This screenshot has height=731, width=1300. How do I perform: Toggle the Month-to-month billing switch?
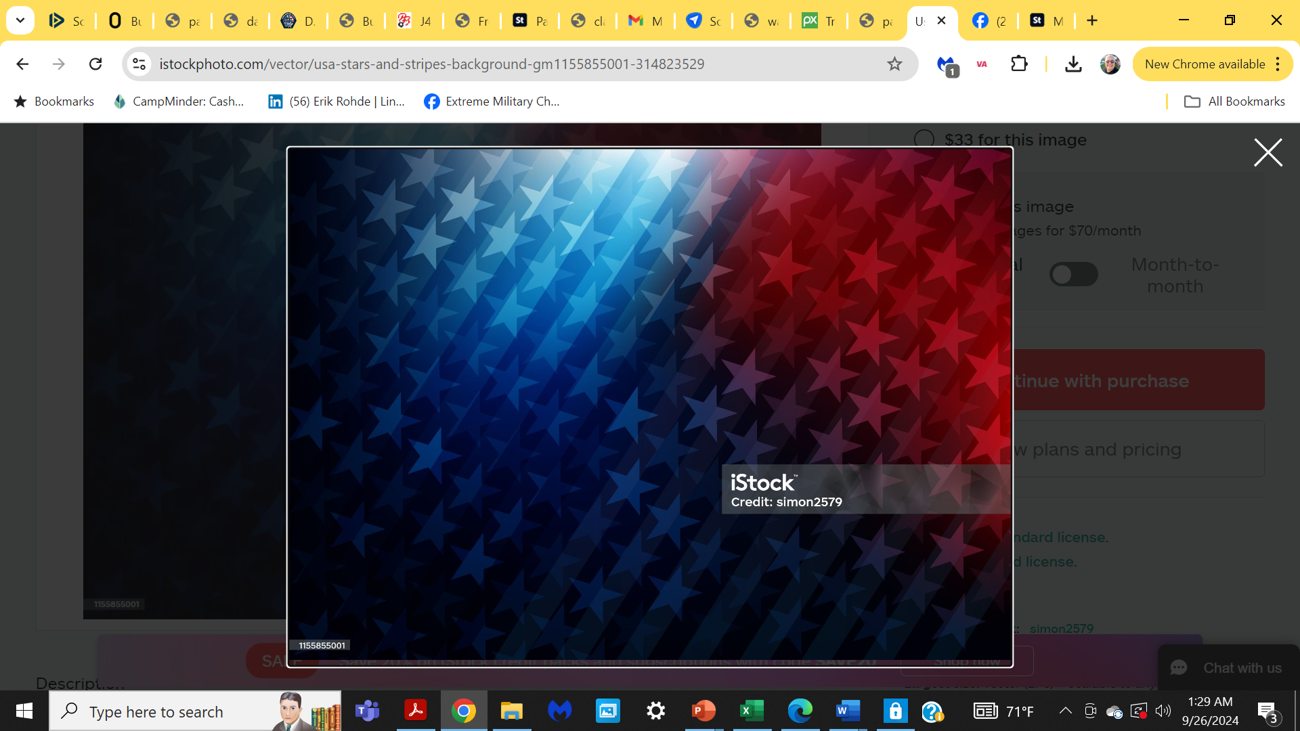(x=1073, y=274)
